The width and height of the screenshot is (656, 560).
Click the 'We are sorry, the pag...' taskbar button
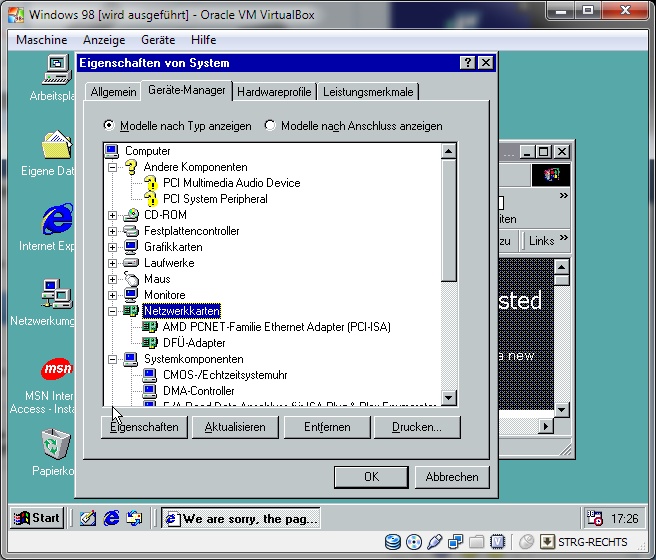(x=241, y=519)
